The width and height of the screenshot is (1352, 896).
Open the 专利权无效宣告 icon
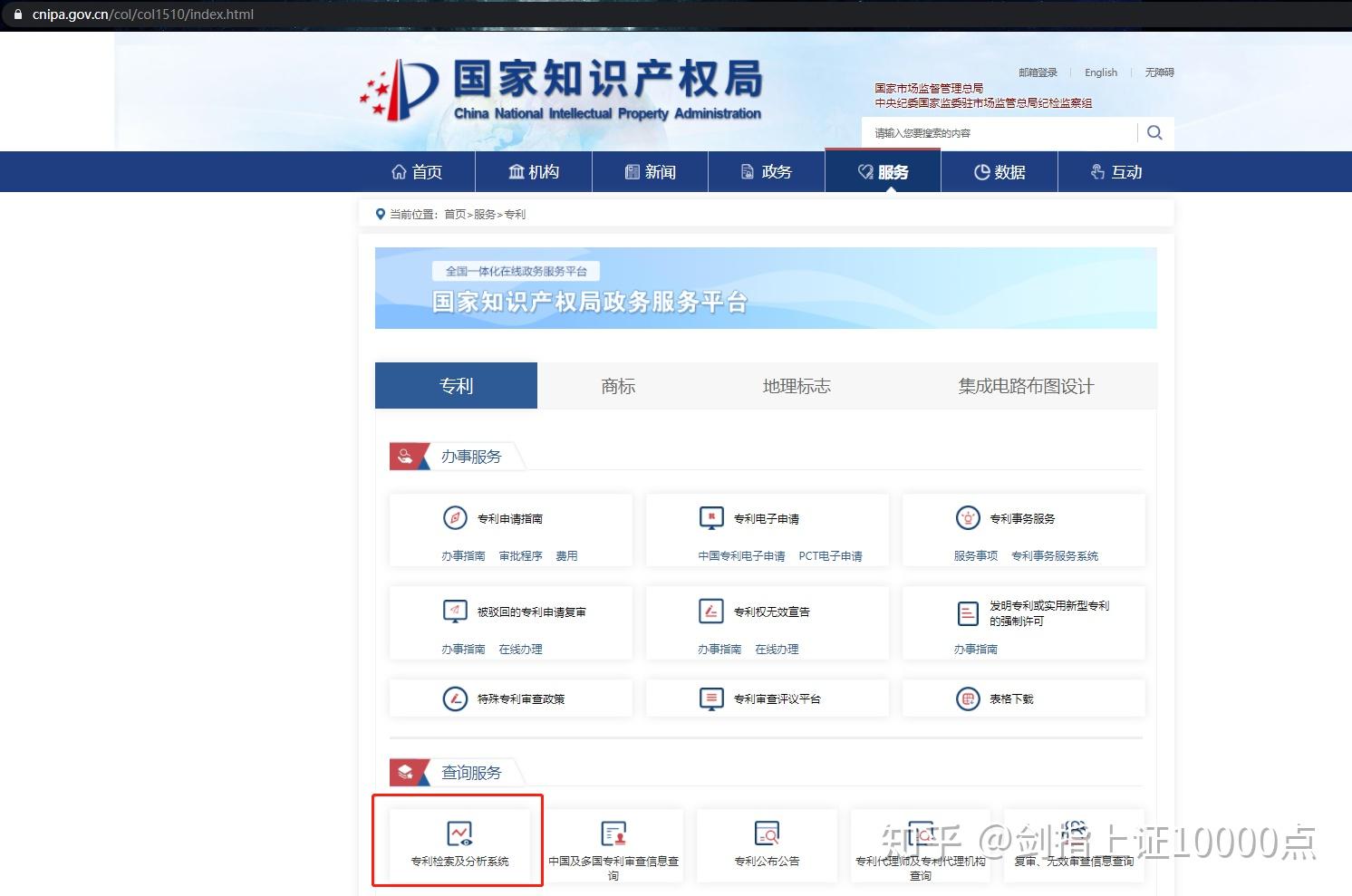[x=711, y=612]
